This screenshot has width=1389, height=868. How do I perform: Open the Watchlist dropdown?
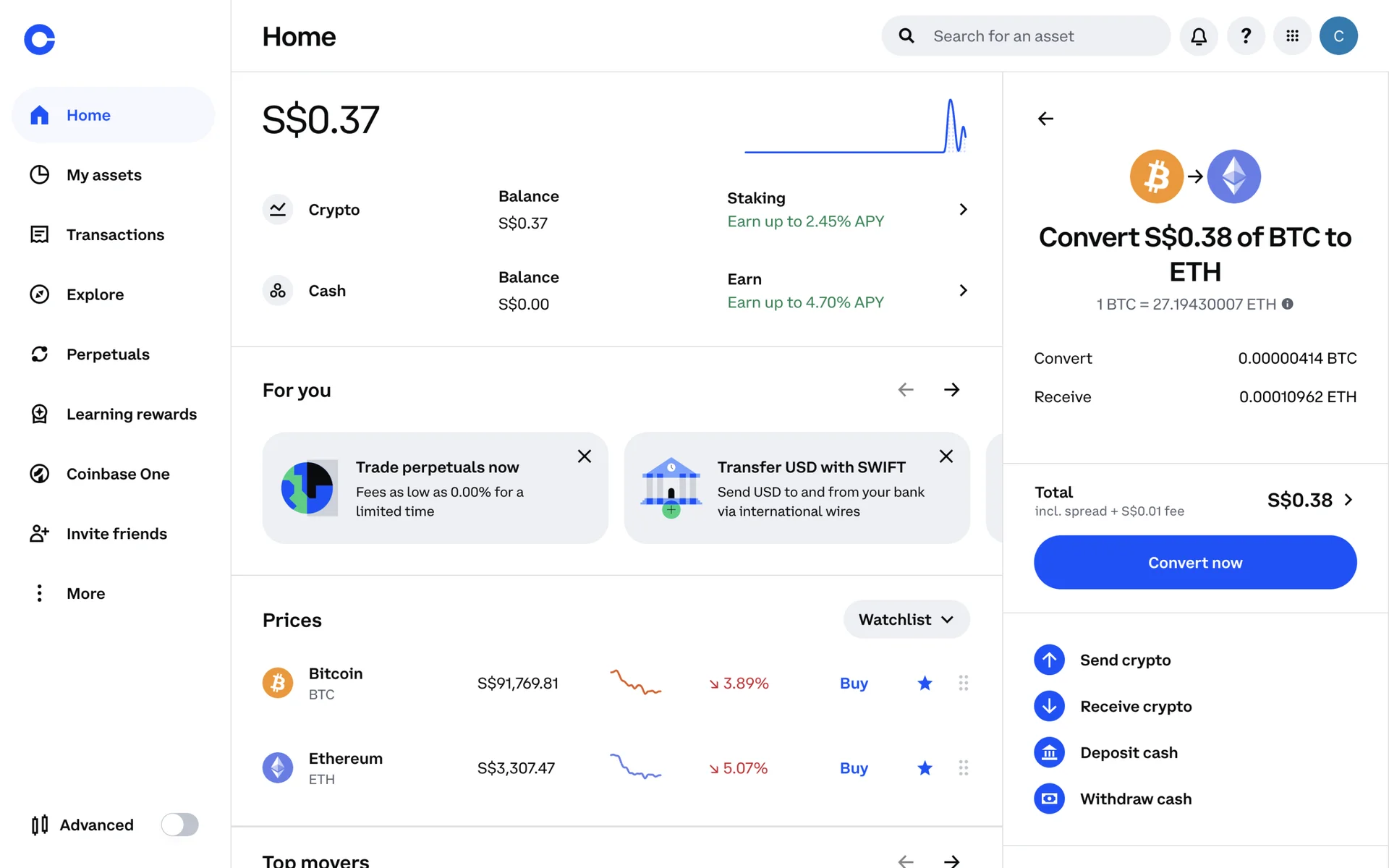(x=906, y=619)
